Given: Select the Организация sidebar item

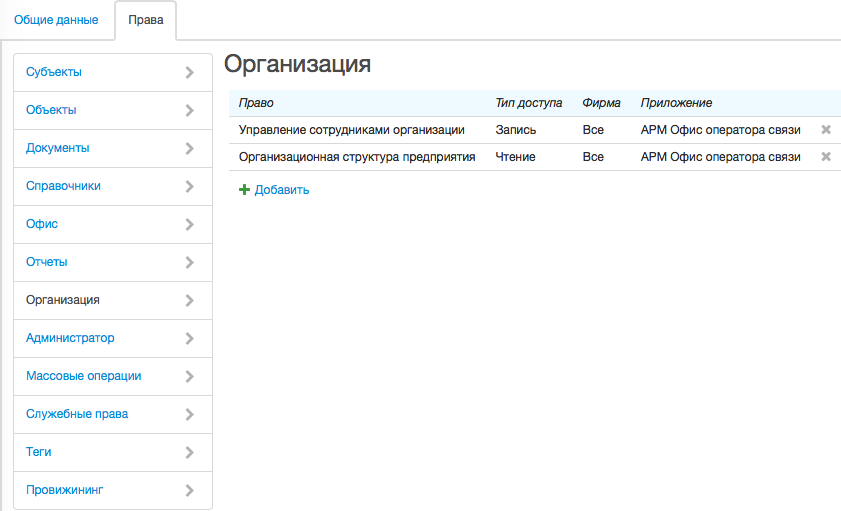Looking at the screenshot, I should coord(113,301).
